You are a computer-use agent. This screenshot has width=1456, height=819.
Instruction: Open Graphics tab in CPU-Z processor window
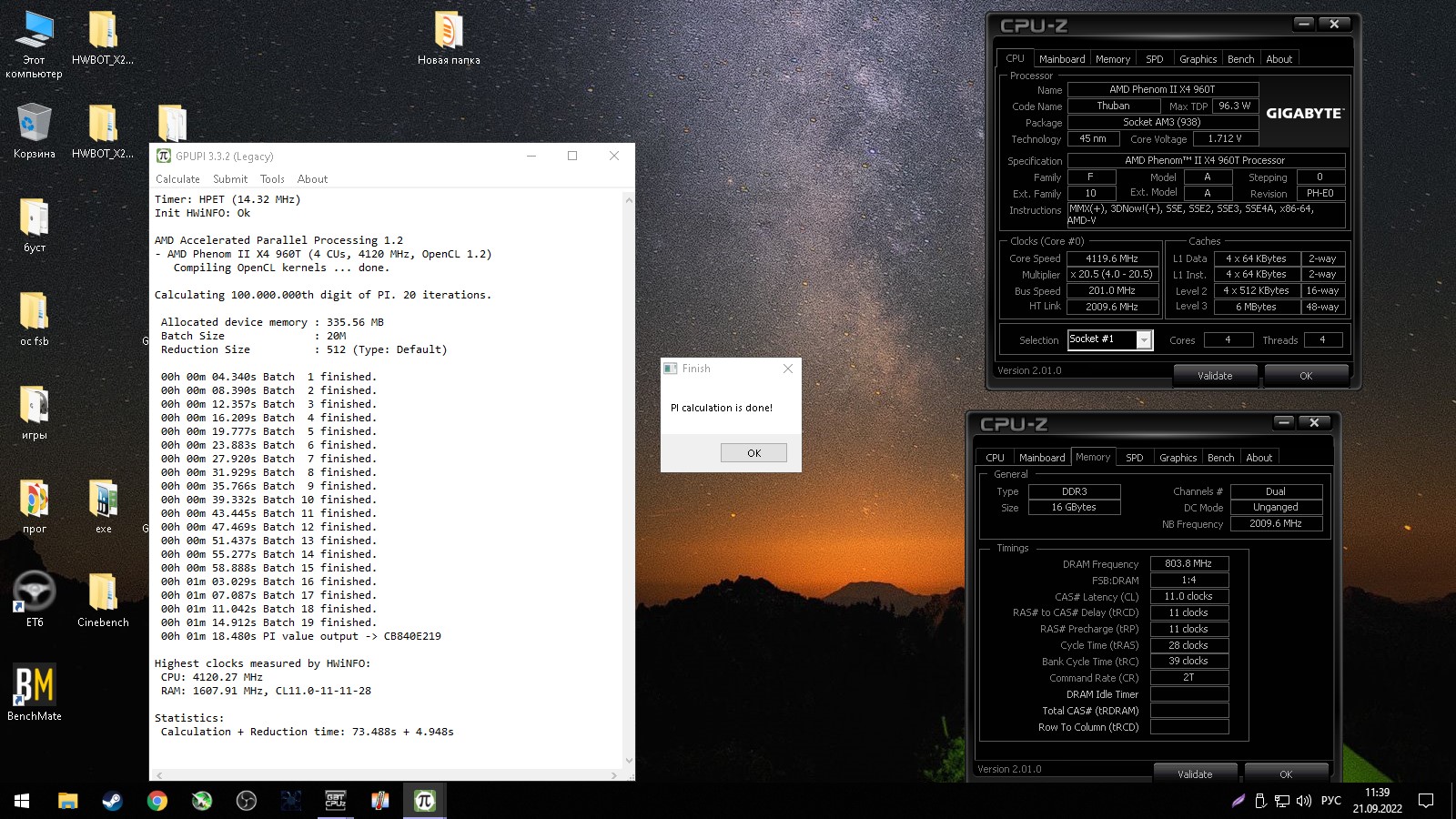[x=1198, y=59]
